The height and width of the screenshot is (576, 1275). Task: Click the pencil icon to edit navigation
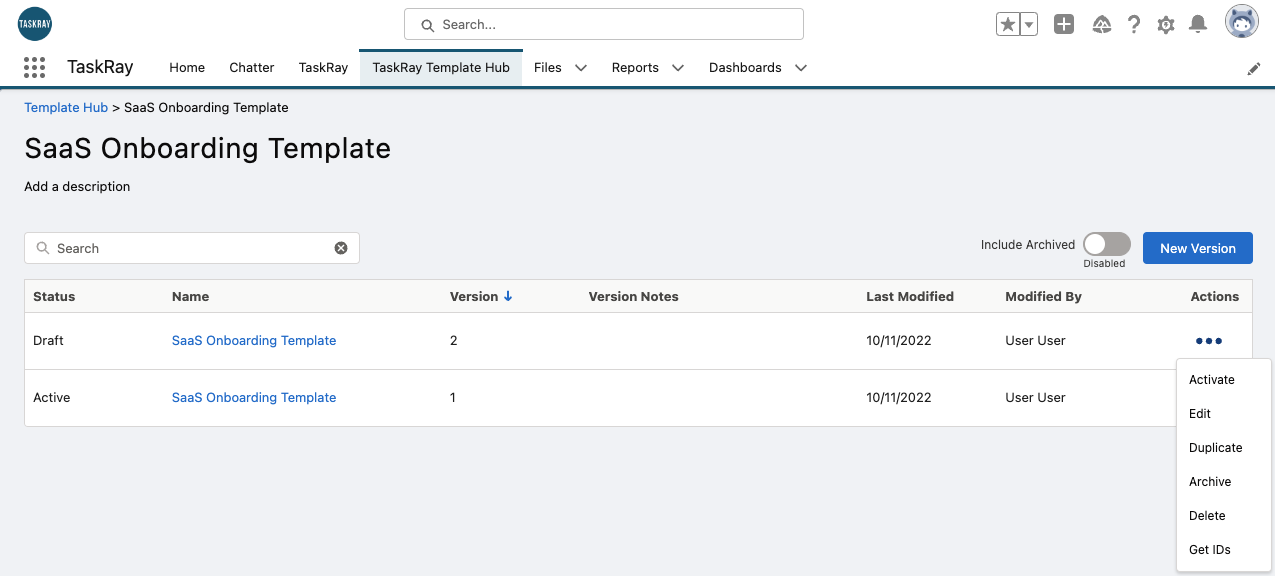click(x=1254, y=68)
